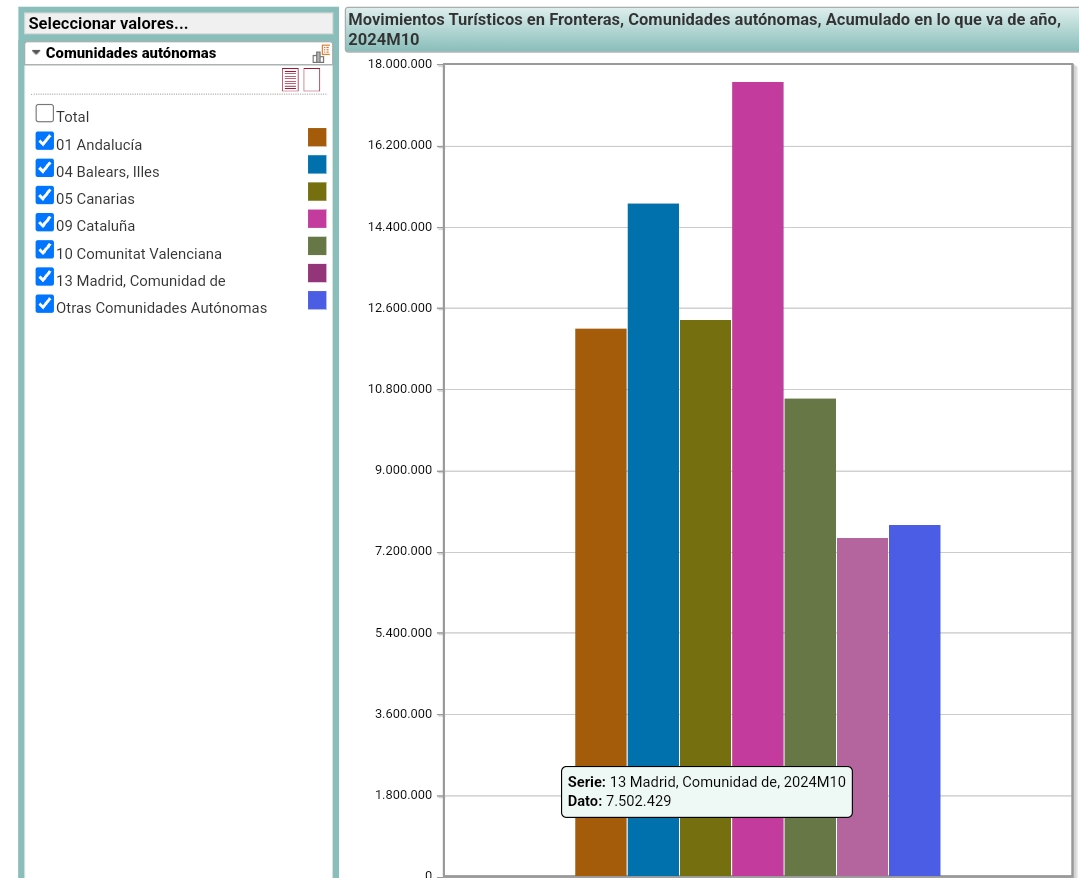
Task: Collapse the Comunidades autónomas triangle arrow
Action: pos(36,52)
